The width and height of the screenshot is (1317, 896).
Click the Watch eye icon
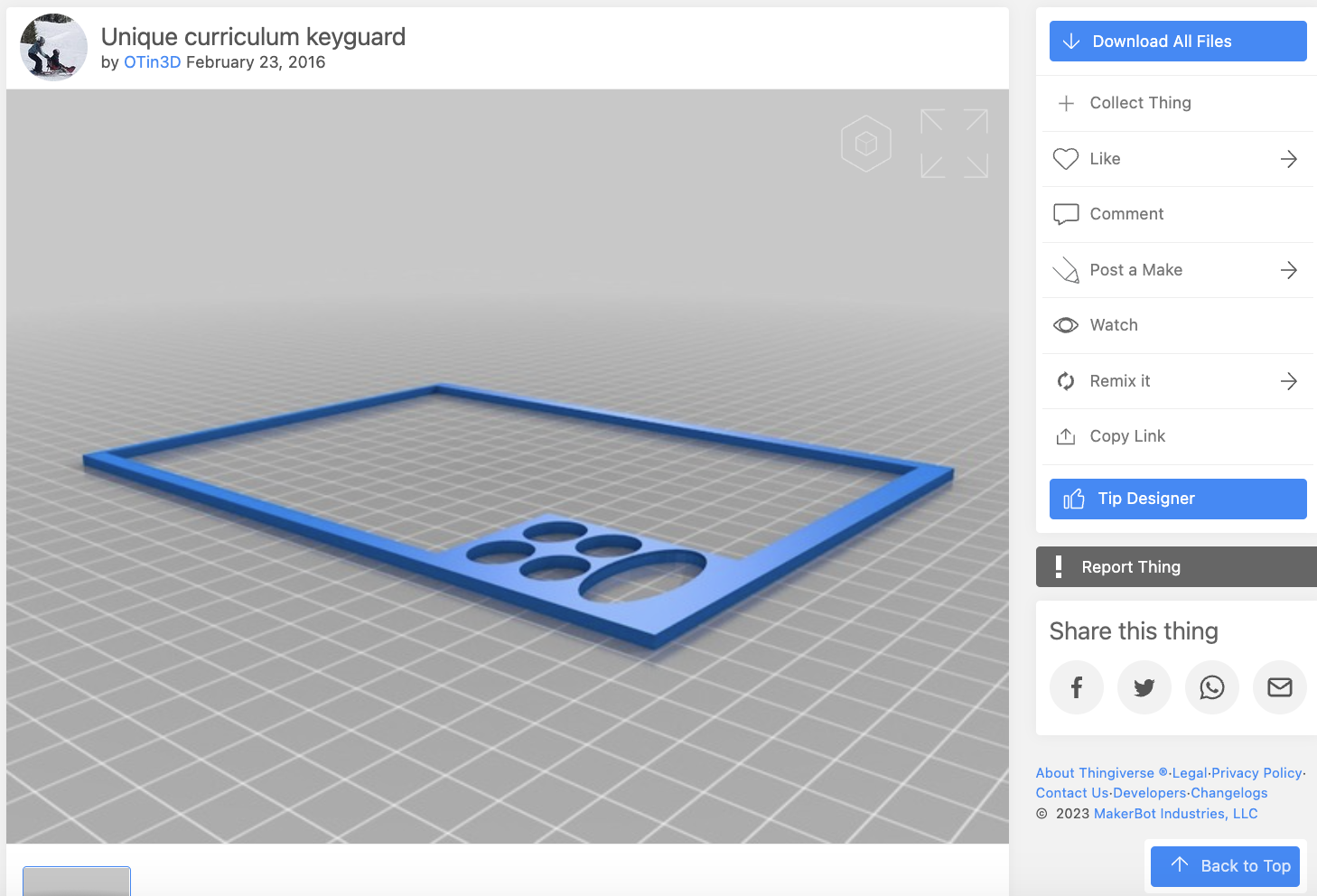1066,324
